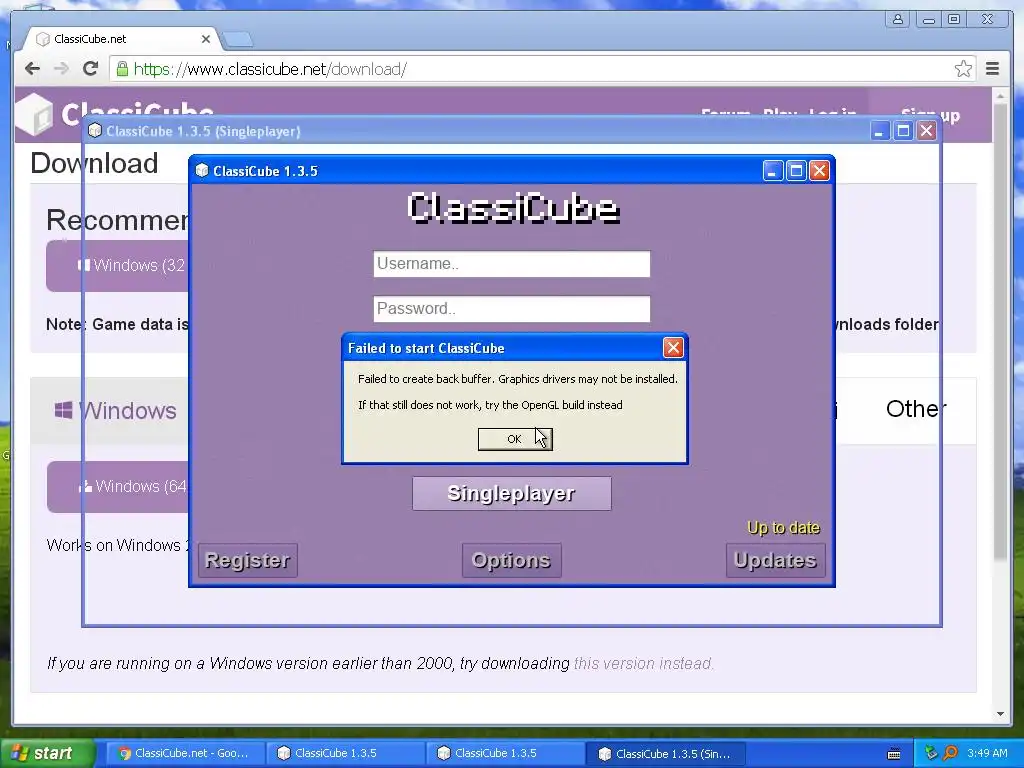Select the Windows platform tab on webpage
Viewport: 1024px width, 768px height.
116,411
